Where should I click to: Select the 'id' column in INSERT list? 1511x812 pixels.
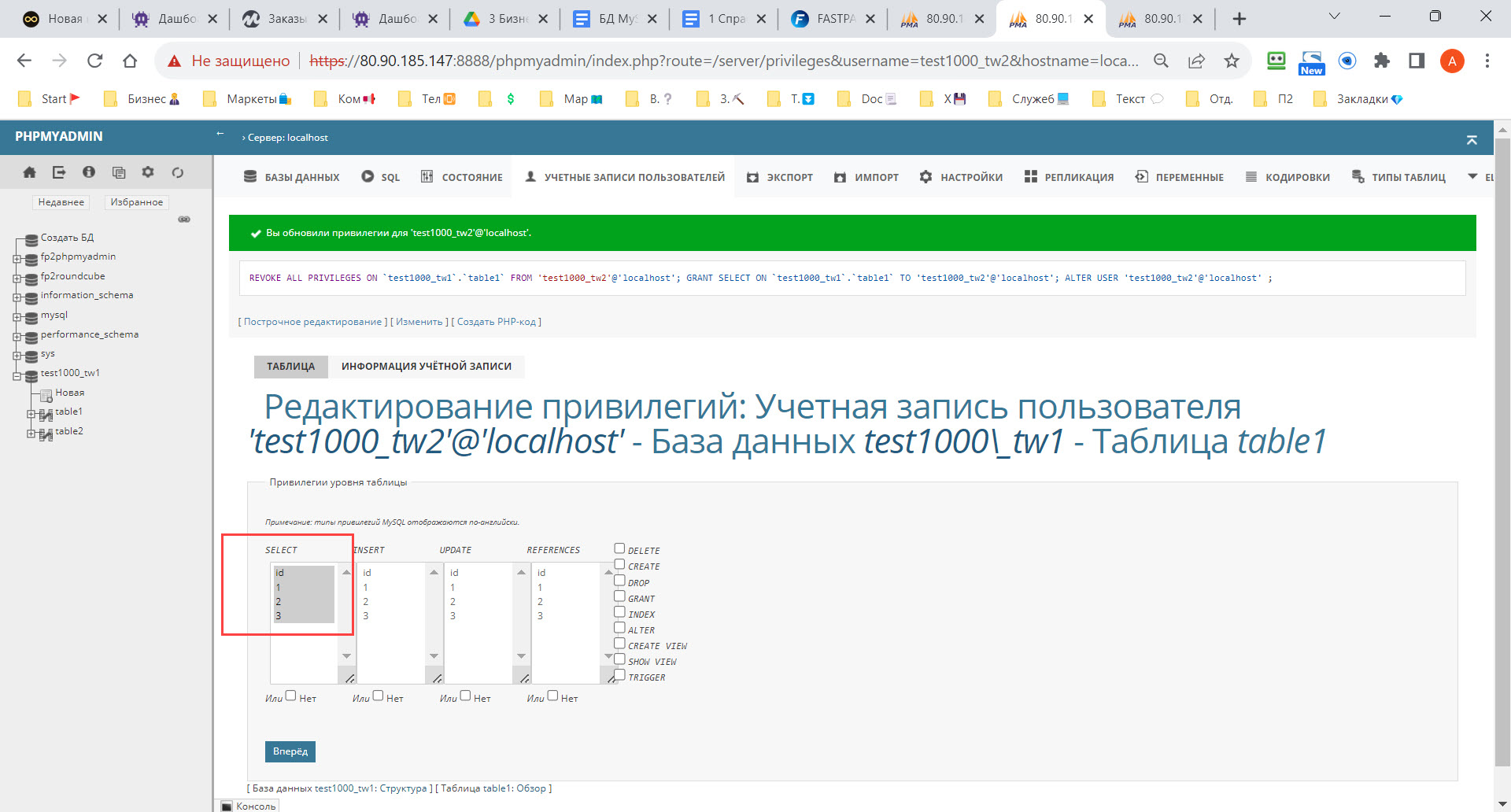tap(367, 573)
